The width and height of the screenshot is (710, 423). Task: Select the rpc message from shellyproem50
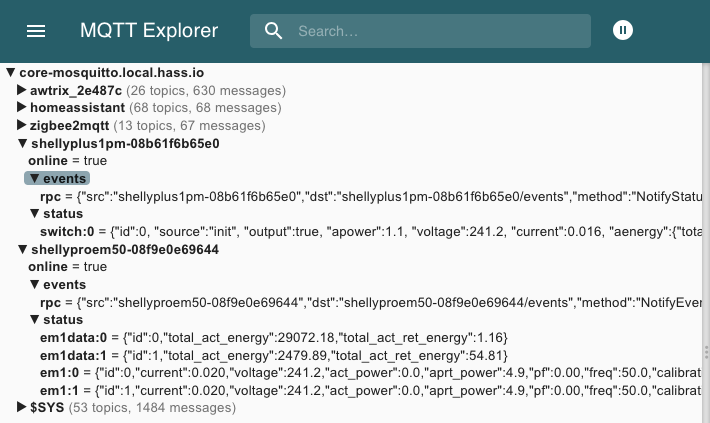pos(371,302)
